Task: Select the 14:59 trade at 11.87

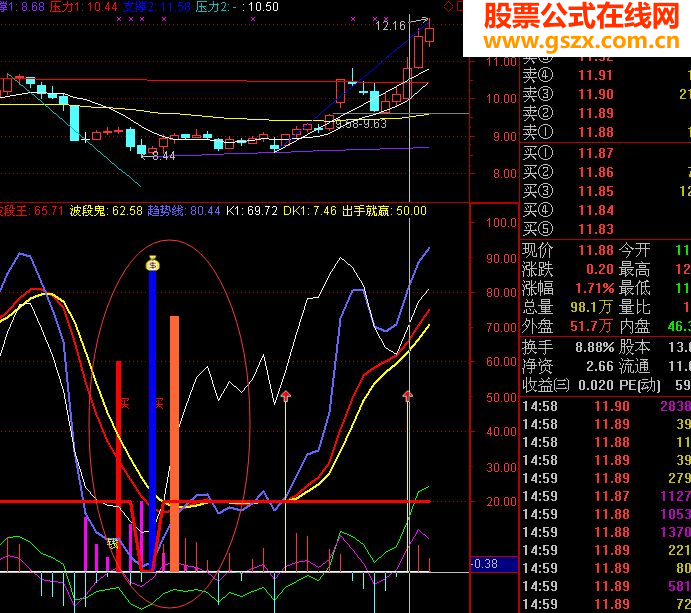Action: tap(606, 496)
